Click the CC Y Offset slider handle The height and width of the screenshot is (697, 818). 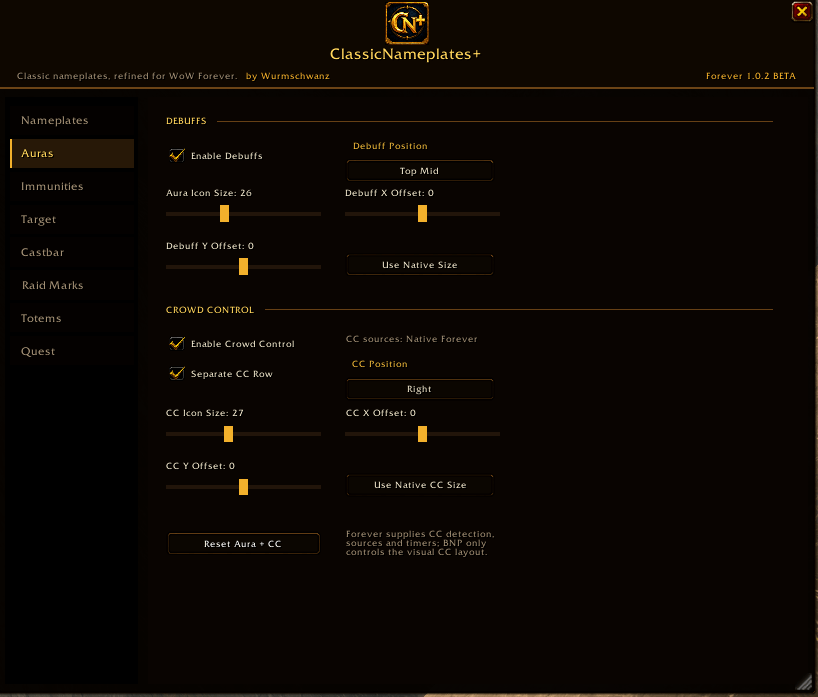coord(243,487)
